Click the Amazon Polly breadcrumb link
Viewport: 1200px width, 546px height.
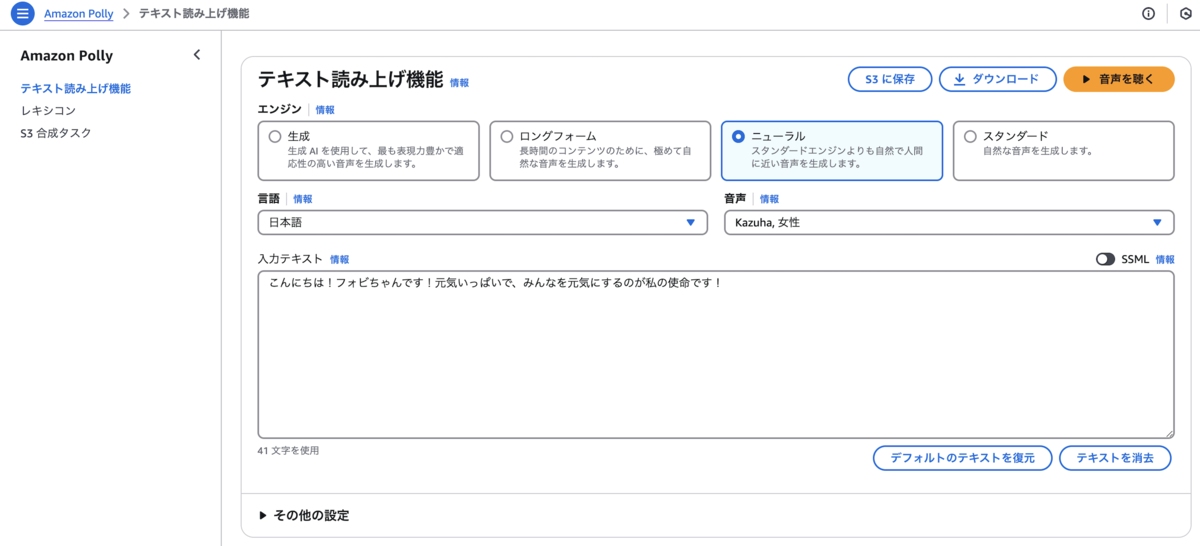(x=78, y=14)
